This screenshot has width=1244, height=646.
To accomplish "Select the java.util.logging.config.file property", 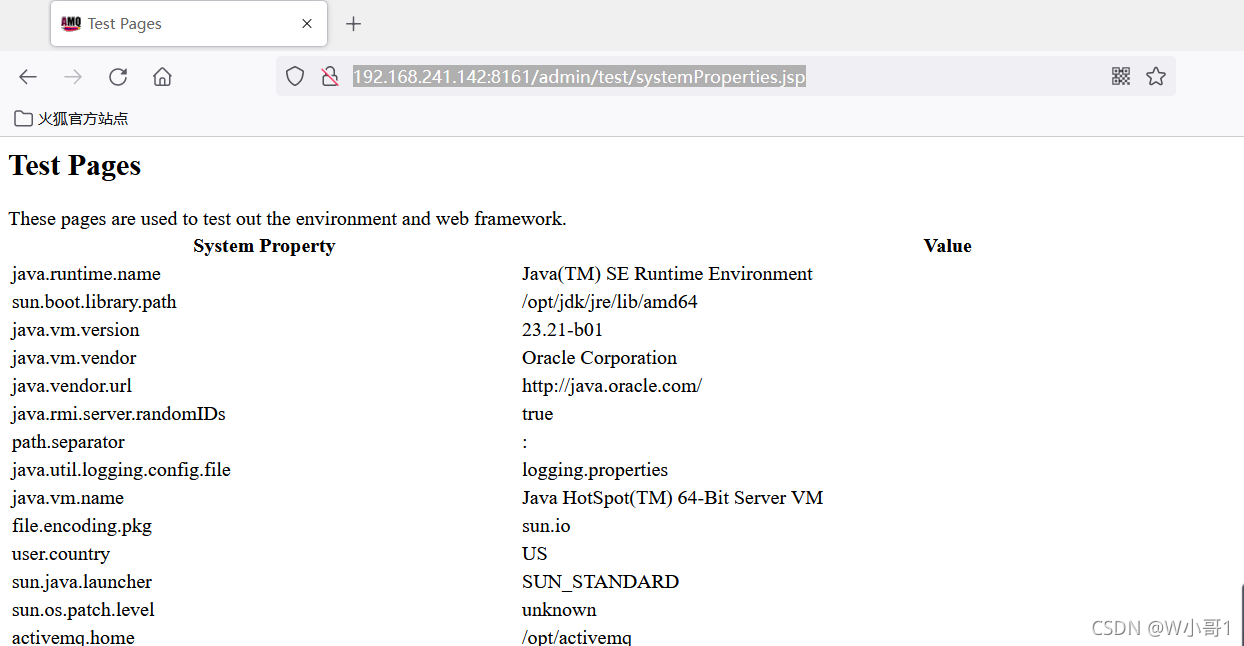I will tap(121, 470).
